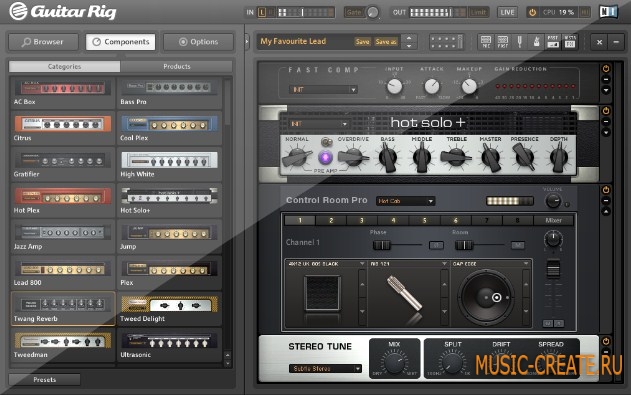The image size is (631, 395).
Task: Add the Cool Plex amp
Action: (169, 128)
